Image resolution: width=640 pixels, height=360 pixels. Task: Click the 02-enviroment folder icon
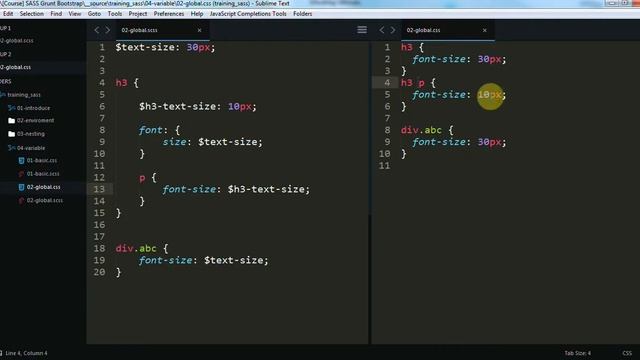[11, 120]
